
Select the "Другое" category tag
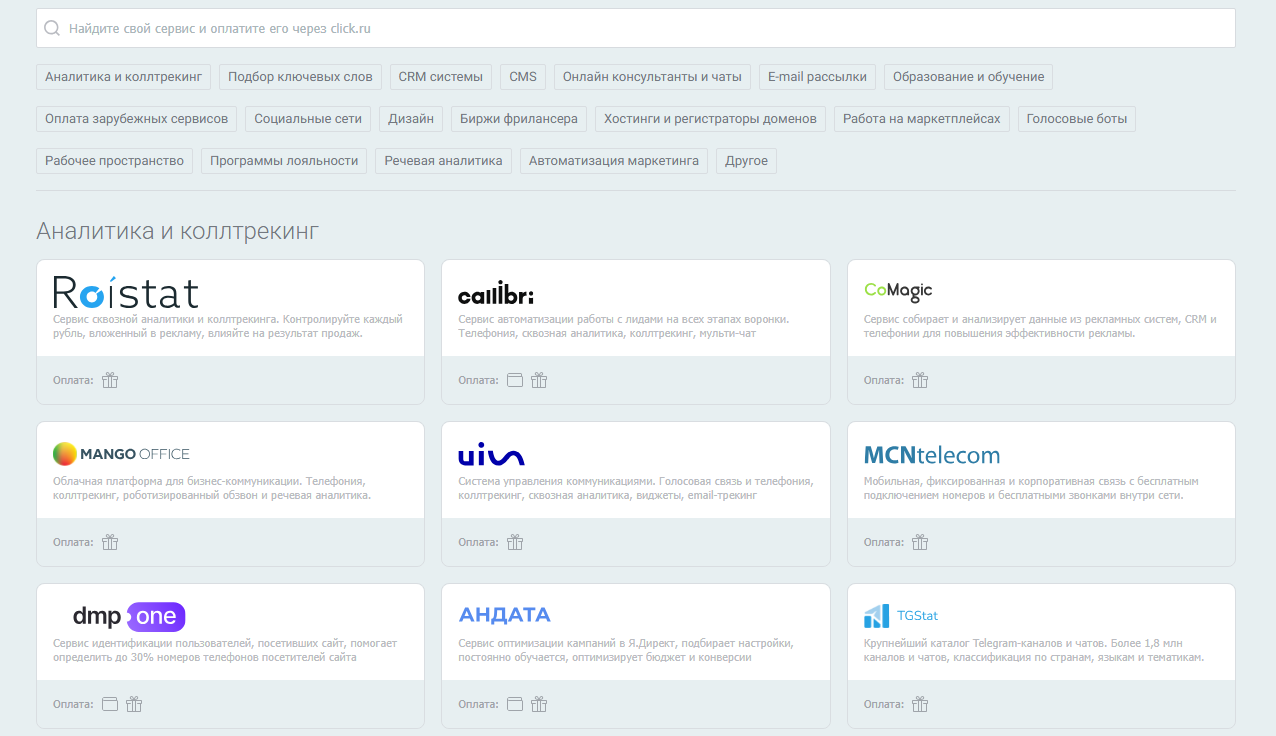click(x=746, y=161)
